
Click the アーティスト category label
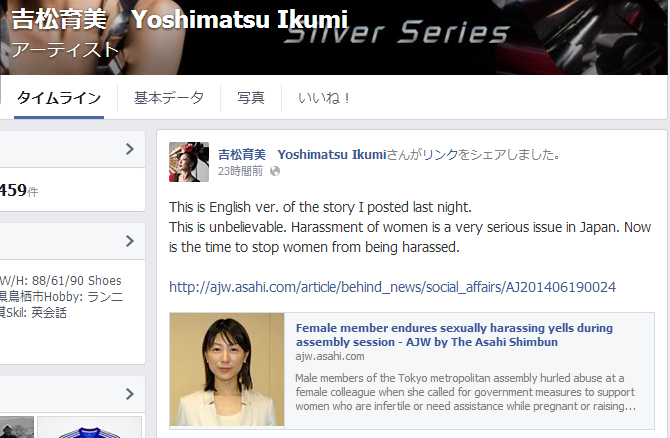point(65,50)
